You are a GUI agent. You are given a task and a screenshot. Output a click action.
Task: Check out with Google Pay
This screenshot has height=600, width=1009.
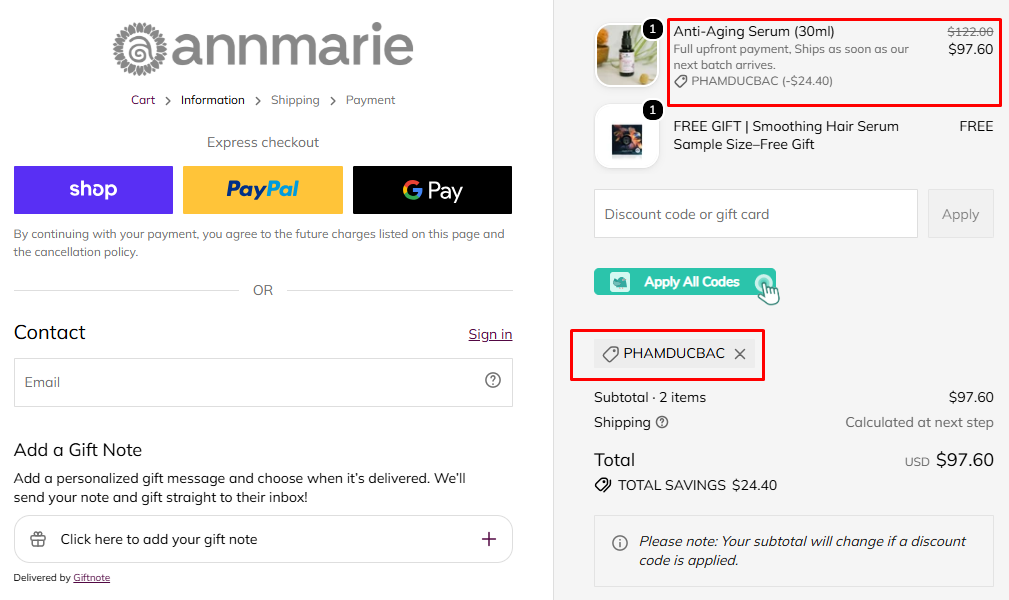click(432, 190)
